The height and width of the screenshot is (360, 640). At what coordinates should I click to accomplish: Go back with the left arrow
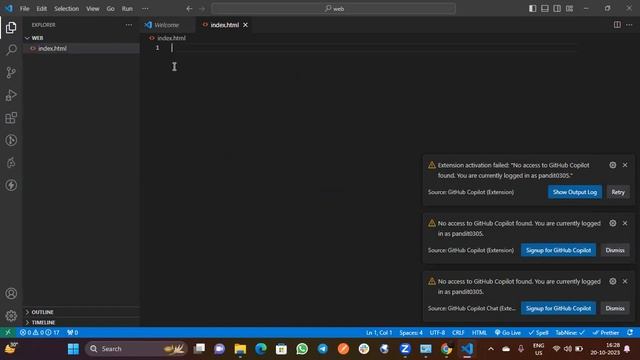(189, 9)
